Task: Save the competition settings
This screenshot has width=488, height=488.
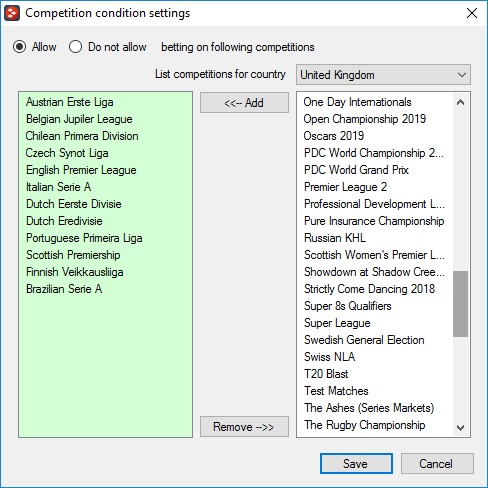Action: [356, 463]
